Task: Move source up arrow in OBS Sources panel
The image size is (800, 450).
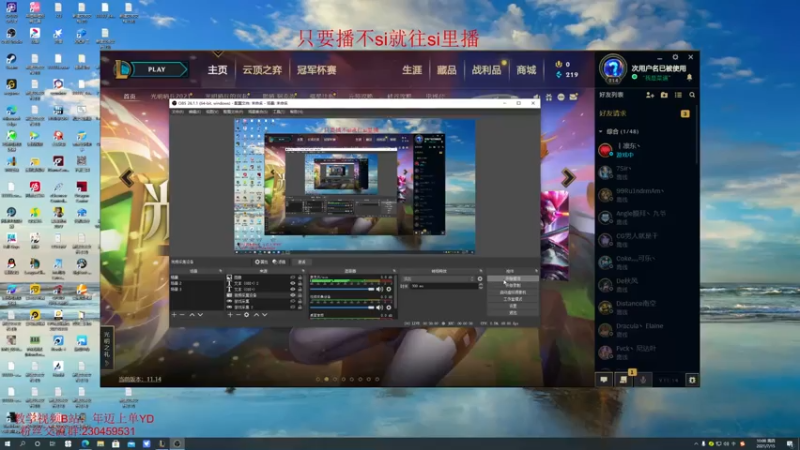Action: [x=256, y=315]
